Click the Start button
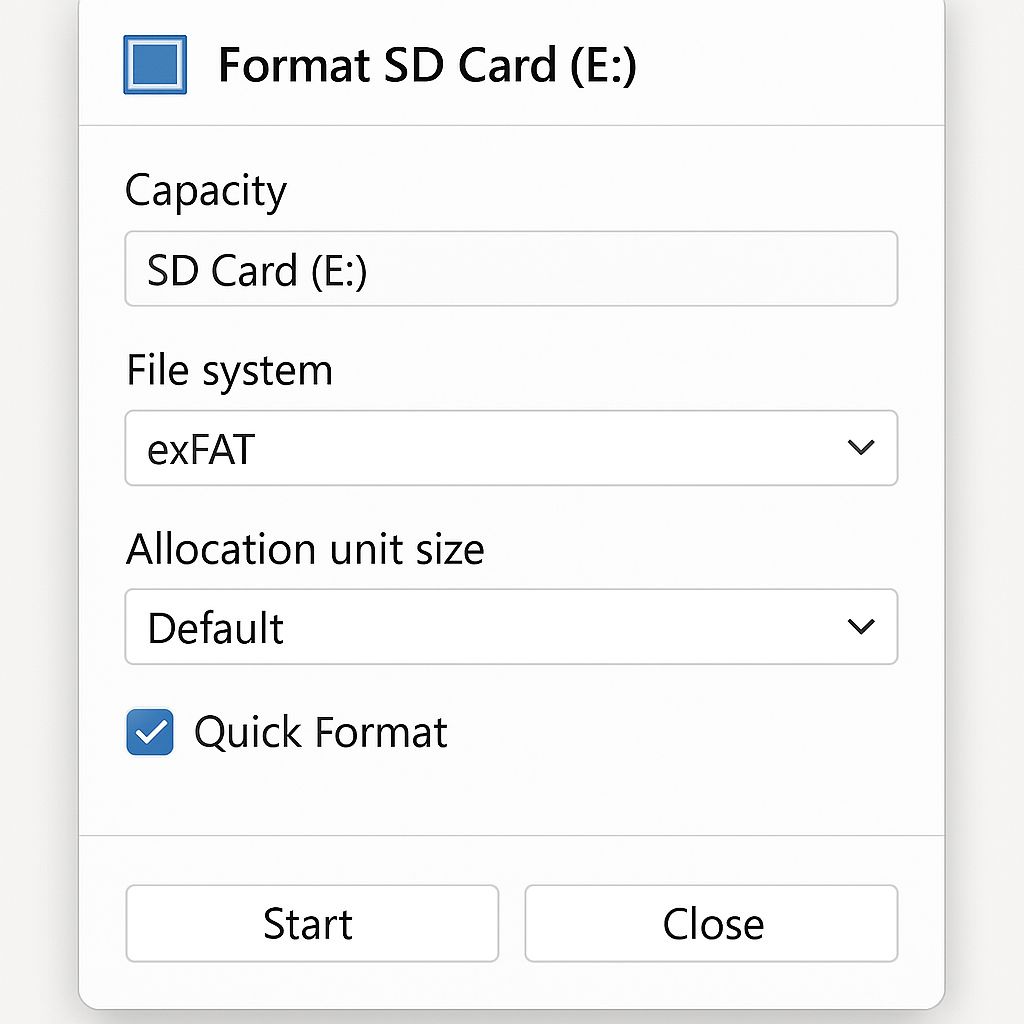The image size is (1024, 1024). pyautogui.click(x=312, y=923)
